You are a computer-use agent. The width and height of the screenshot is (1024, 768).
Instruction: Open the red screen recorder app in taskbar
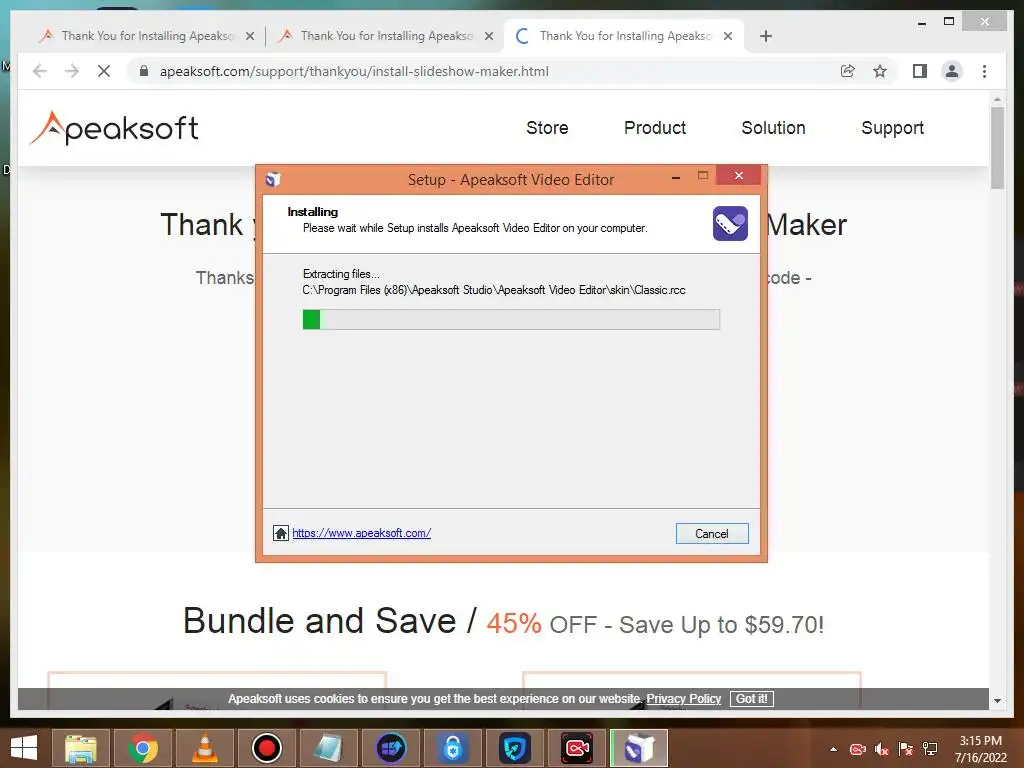point(577,748)
